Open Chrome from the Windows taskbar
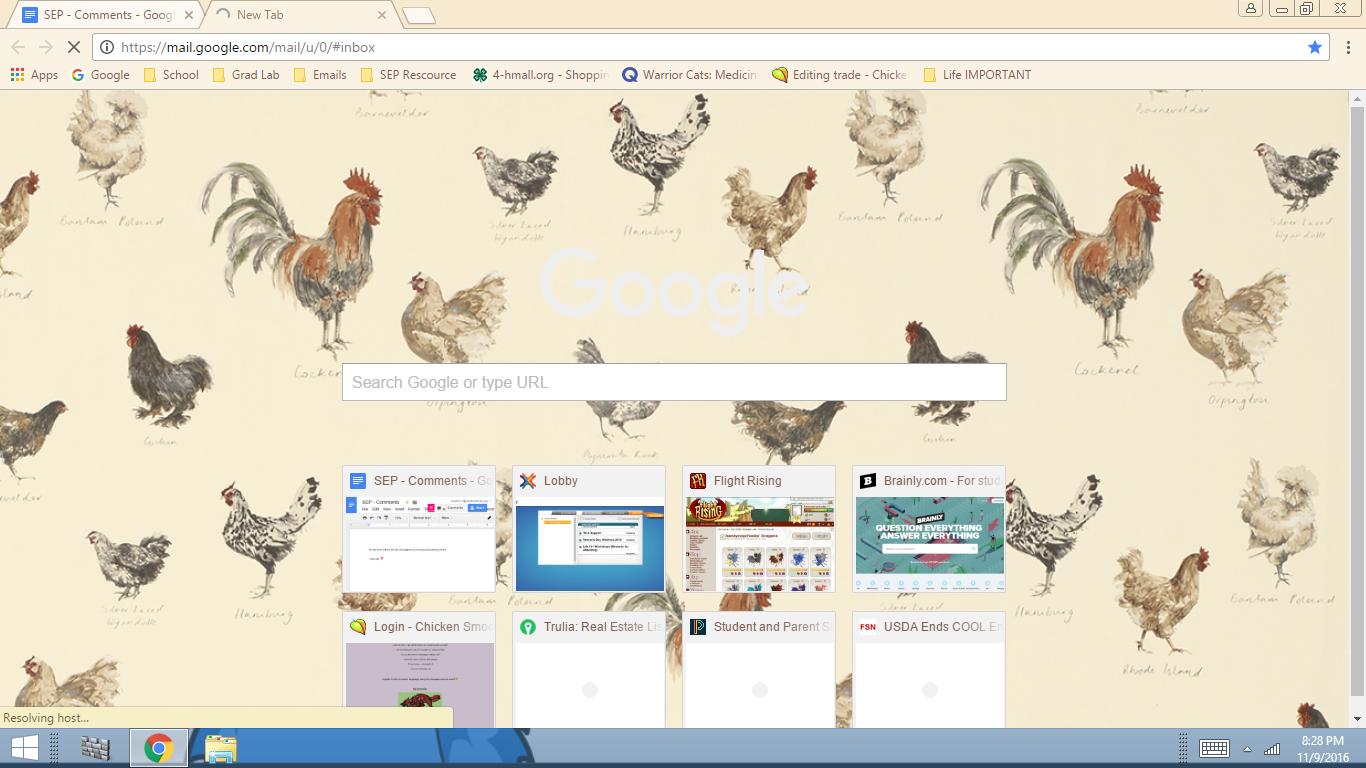This screenshot has height=768, width=1366. tap(158, 748)
